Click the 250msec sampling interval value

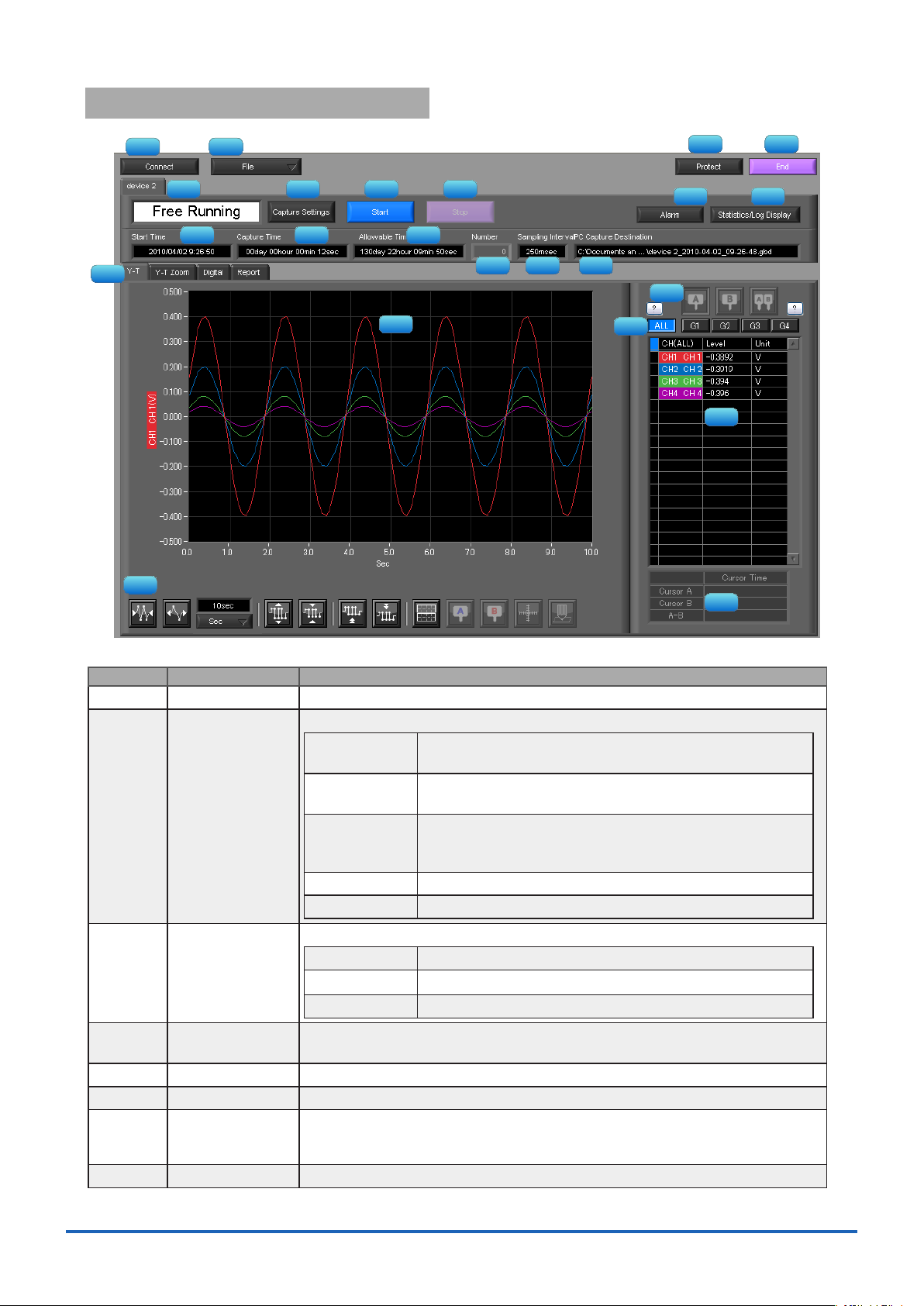point(542,251)
